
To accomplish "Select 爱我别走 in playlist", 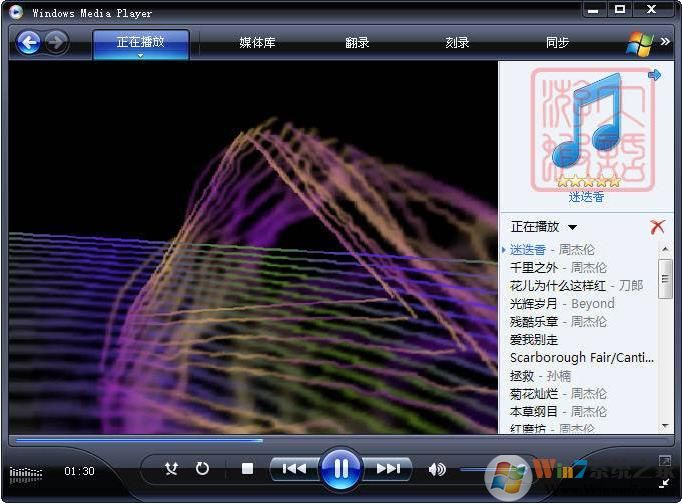I will (534, 340).
